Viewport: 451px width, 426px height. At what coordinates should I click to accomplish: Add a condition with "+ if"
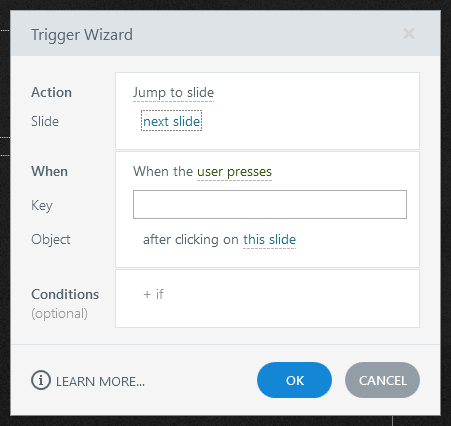coord(153,294)
